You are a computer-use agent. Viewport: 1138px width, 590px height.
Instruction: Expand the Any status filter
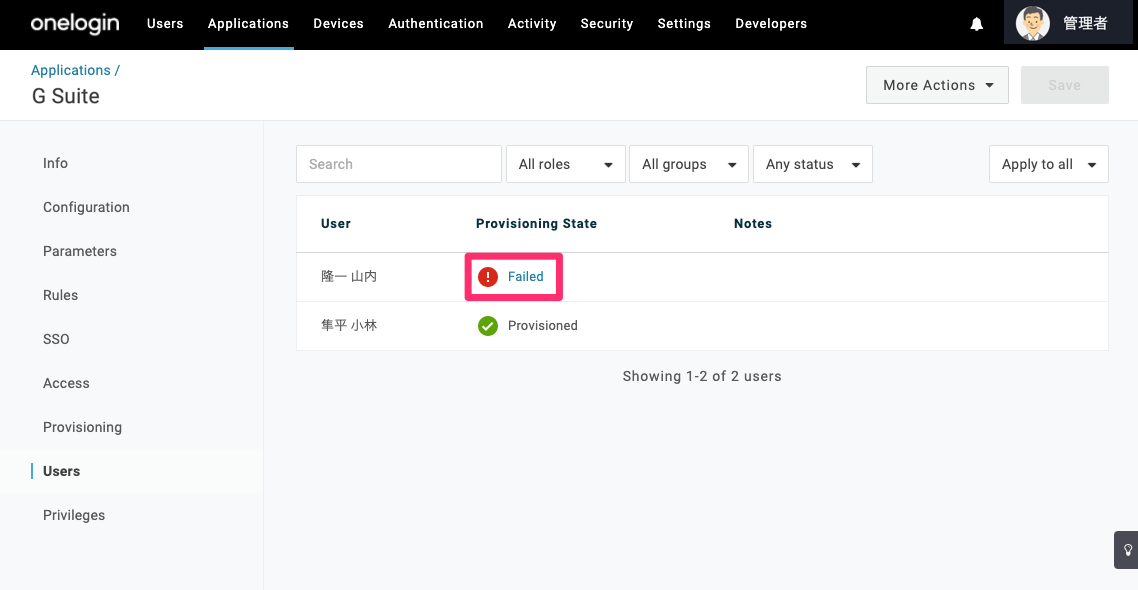(813, 164)
